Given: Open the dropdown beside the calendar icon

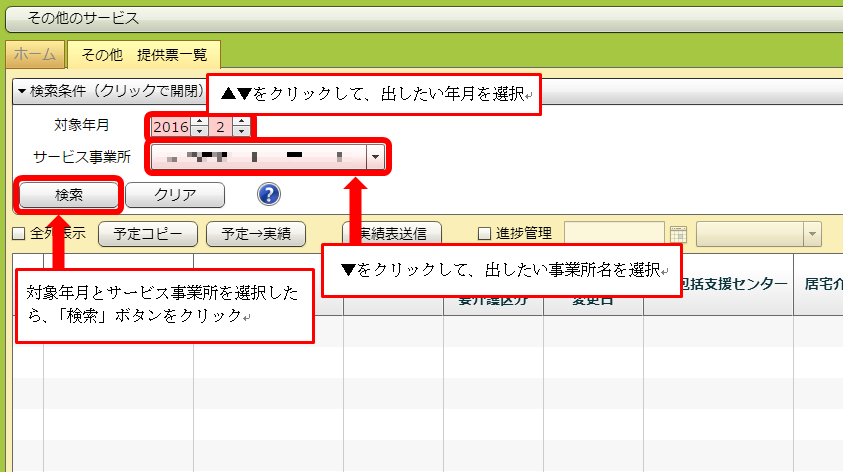Looking at the screenshot, I should pyautogui.click(x=812, y=234).
